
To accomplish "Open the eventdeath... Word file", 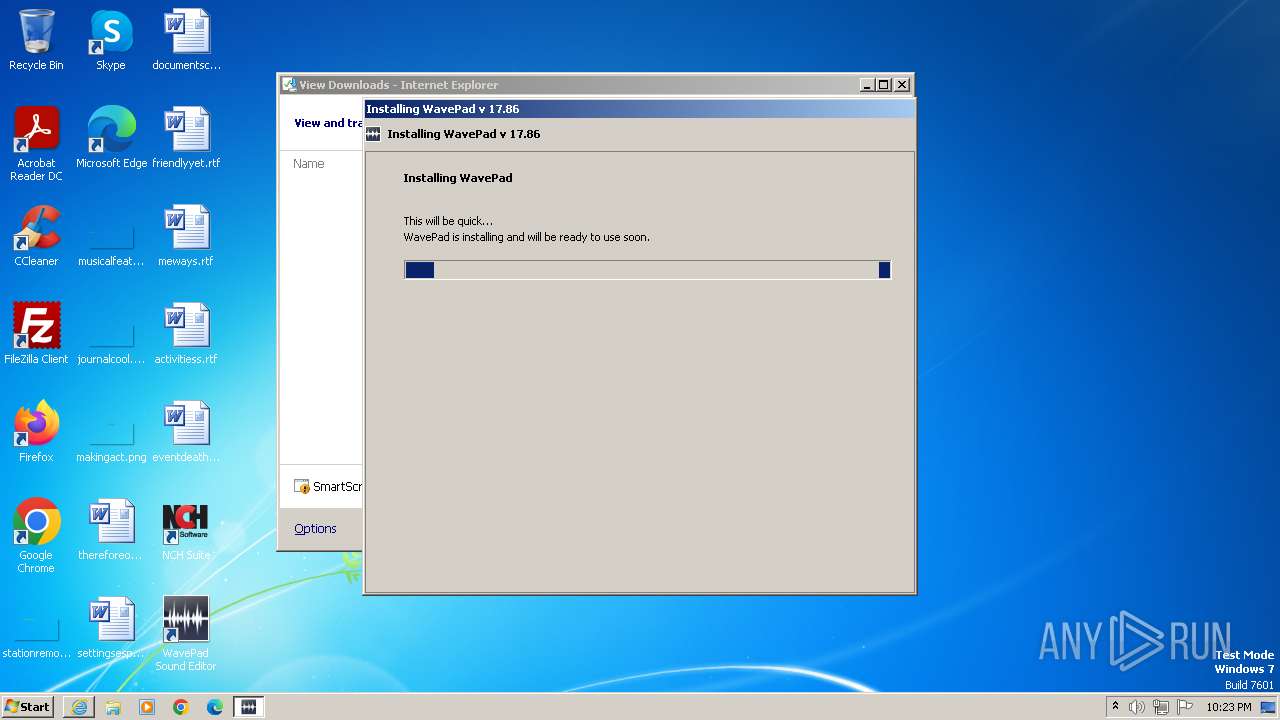I will click(186, 431).
